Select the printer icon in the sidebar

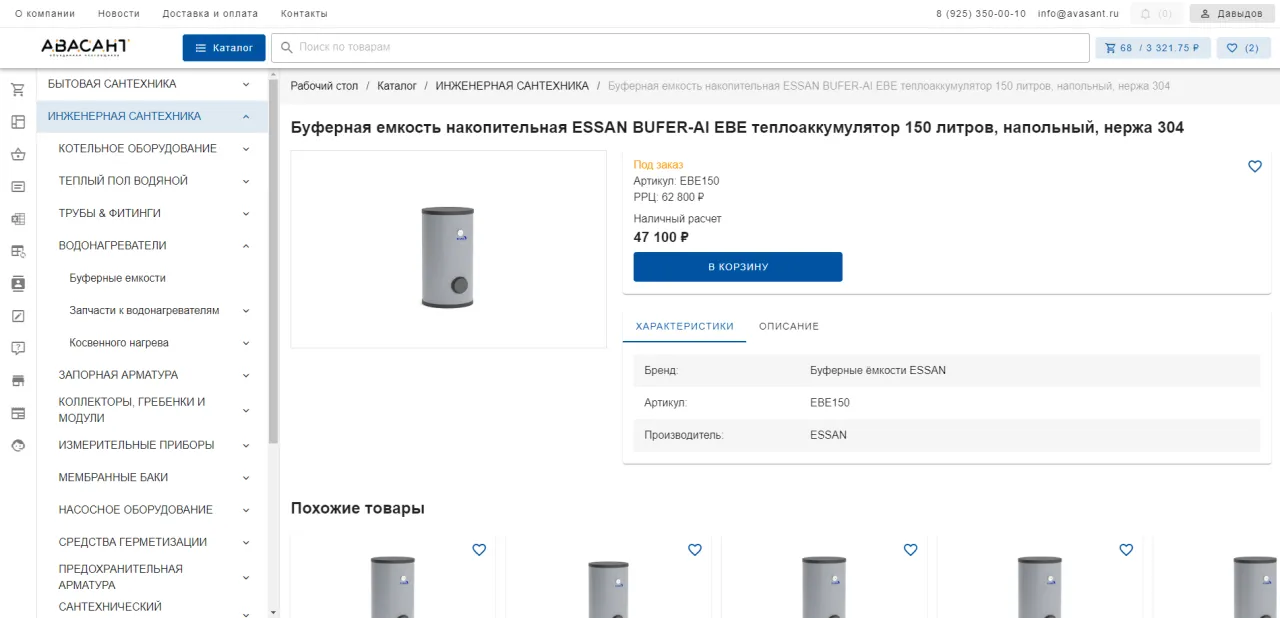point(17,380)
